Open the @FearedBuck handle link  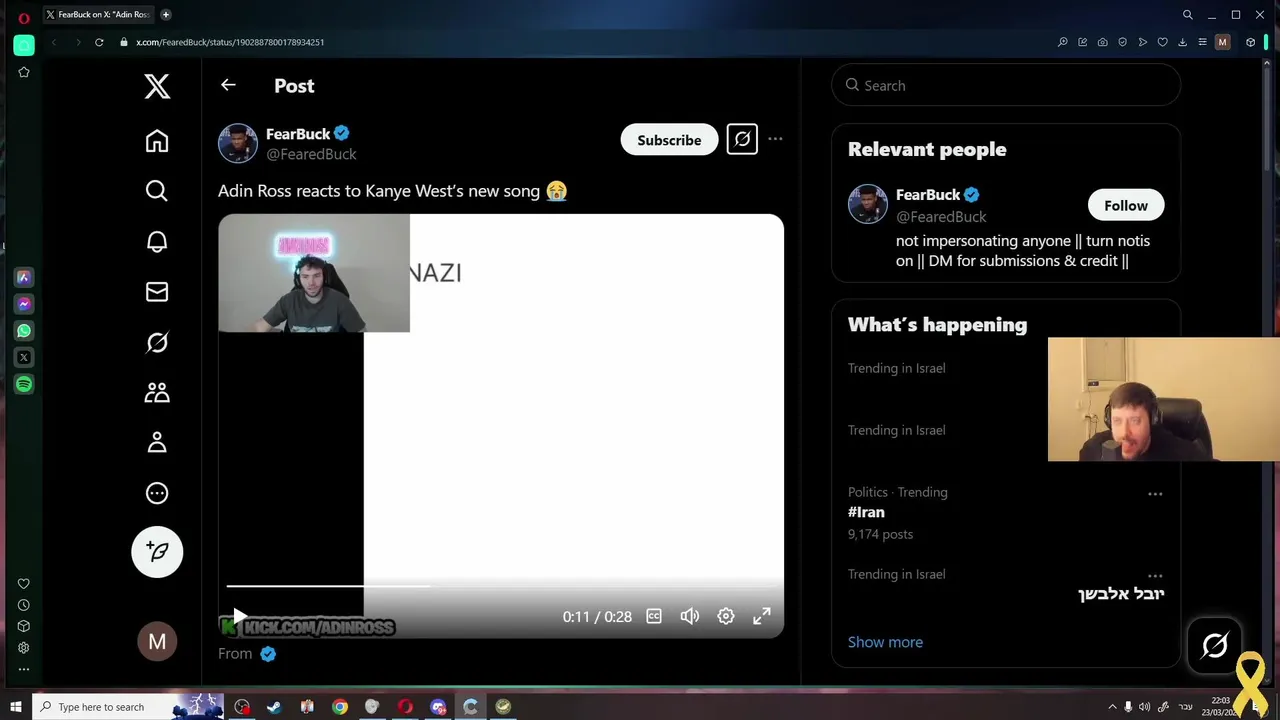point(311,154)
